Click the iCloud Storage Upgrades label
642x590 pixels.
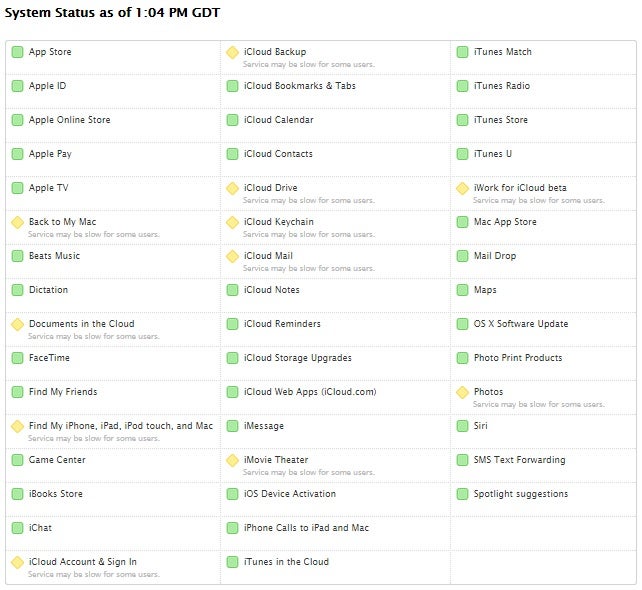click(x=298, y=358)
